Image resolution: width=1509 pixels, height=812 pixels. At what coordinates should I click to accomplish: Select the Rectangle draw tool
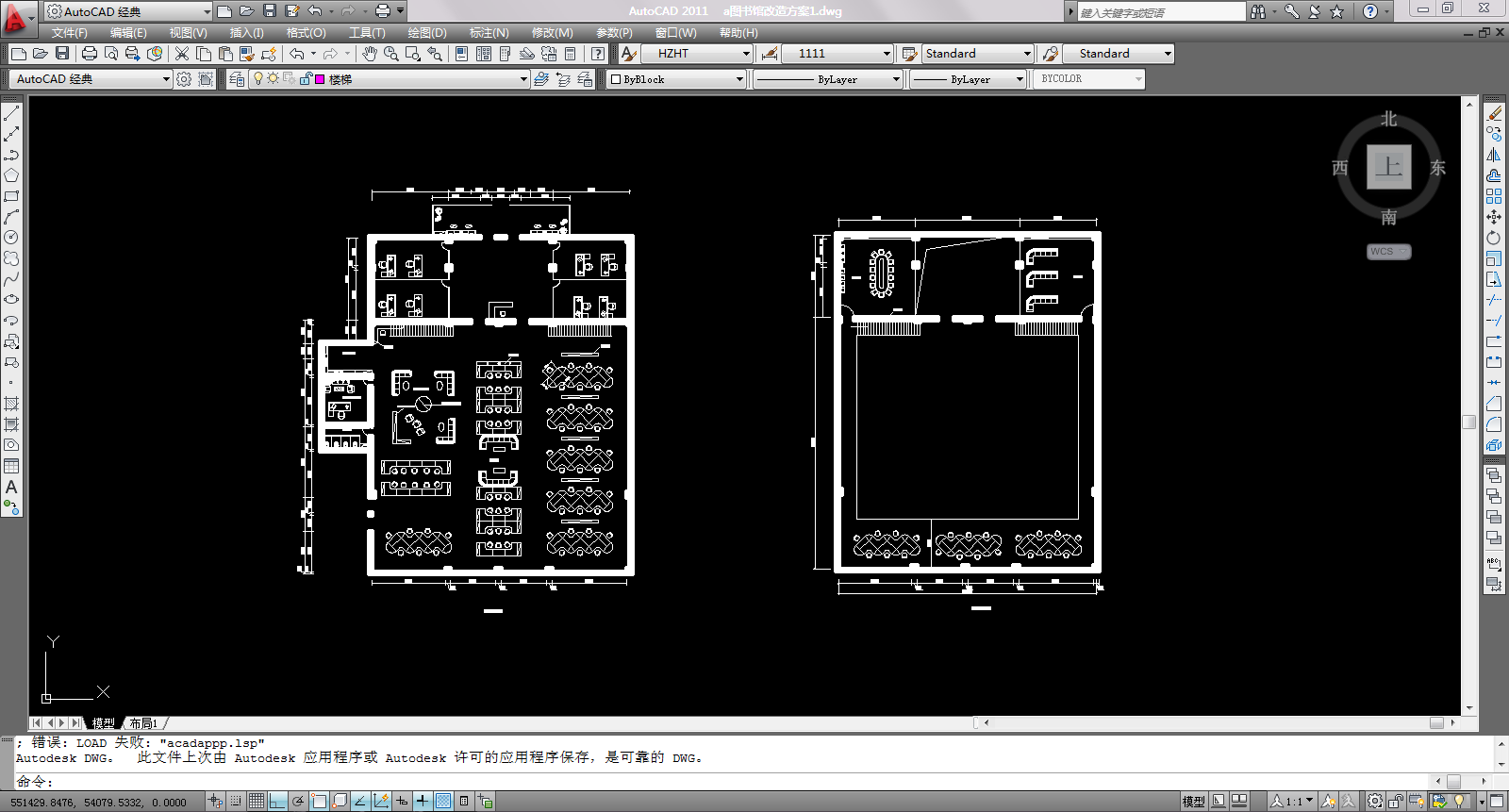(x=11, y=196)
